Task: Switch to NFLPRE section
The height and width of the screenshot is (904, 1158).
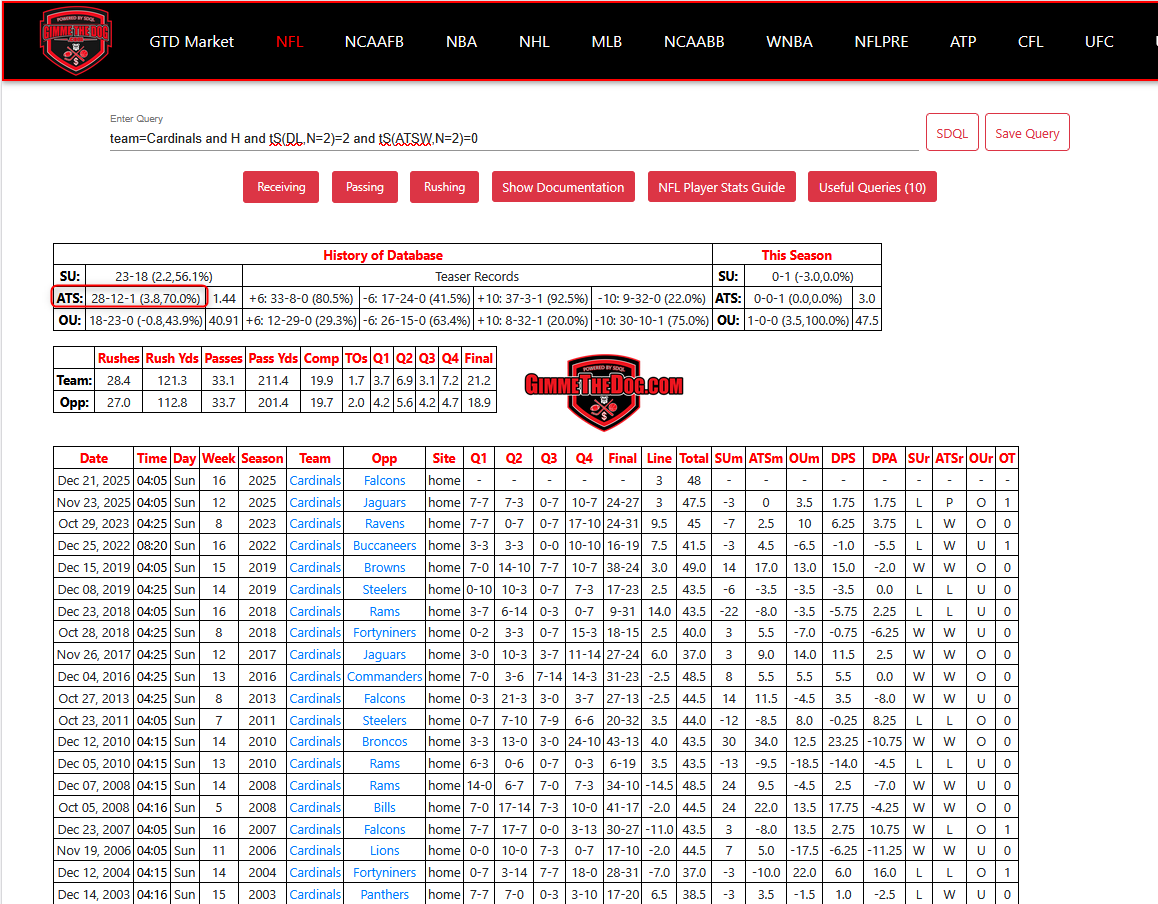Action: [x=881, y=41]
